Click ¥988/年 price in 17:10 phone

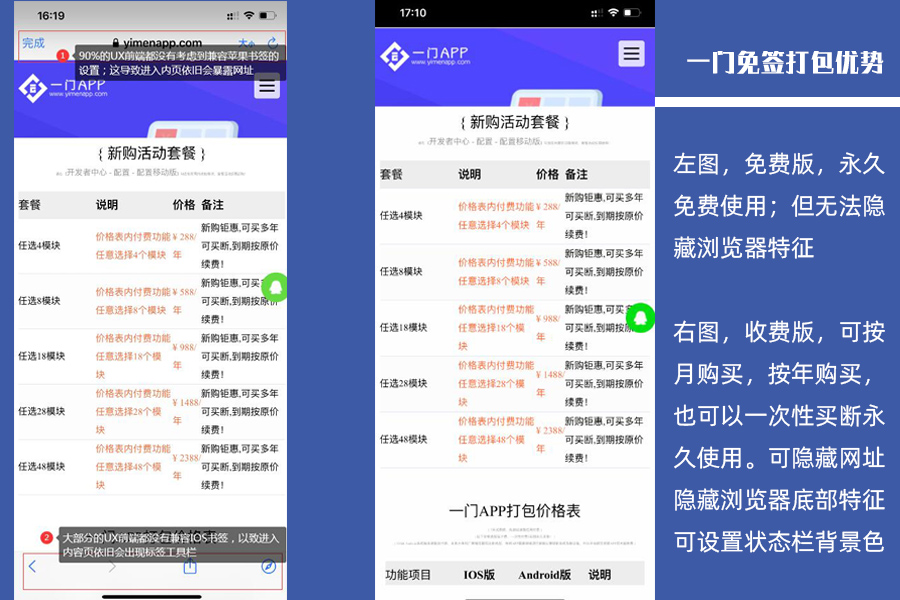click(548, 327)
